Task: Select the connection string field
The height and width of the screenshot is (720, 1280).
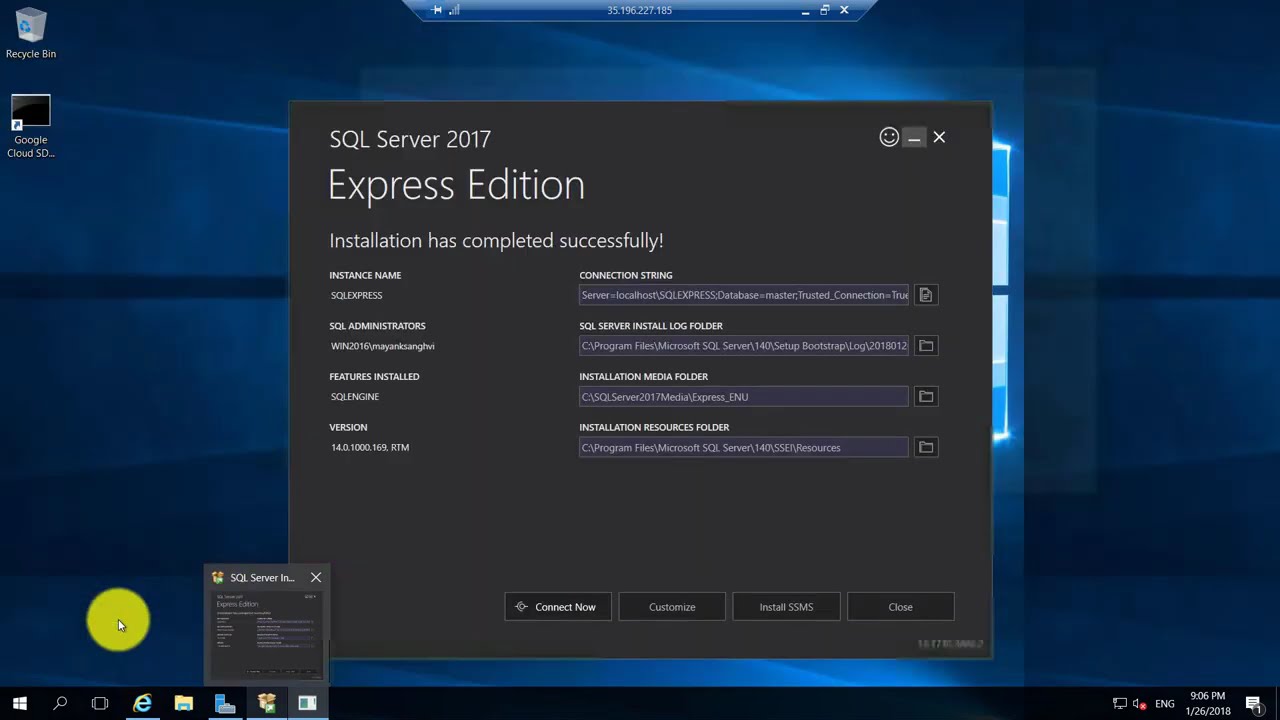Action: [x=744, y=295]
